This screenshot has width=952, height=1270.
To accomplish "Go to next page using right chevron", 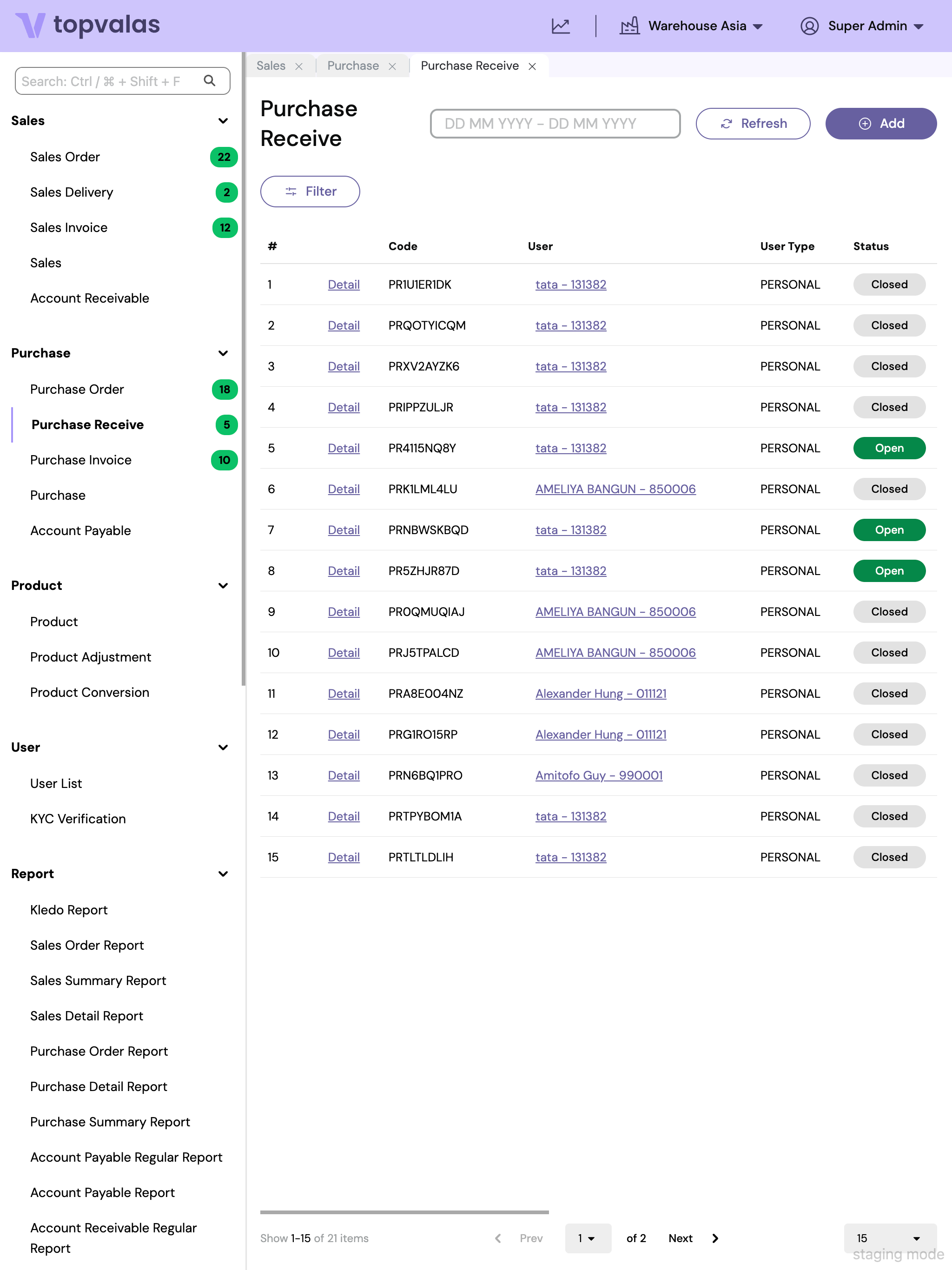I will click(x=715, y=1238).
